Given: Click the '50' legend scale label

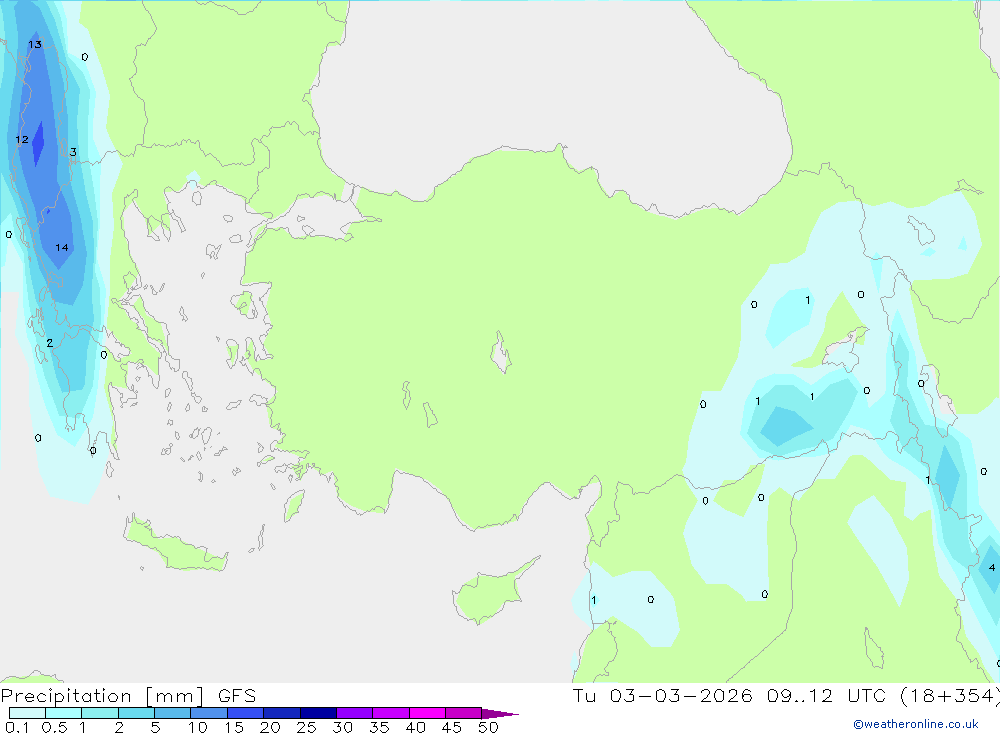Looking at the screenshot, I should point(489,727).
